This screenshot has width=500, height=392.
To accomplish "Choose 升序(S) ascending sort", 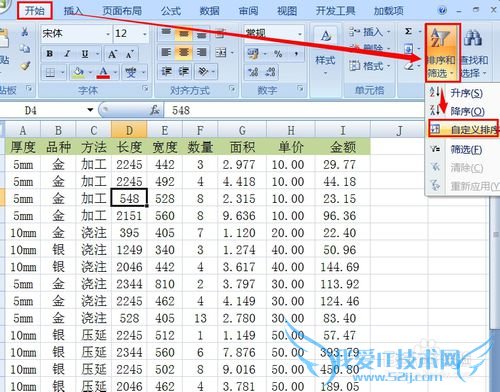I will click(x=462, y=93).
